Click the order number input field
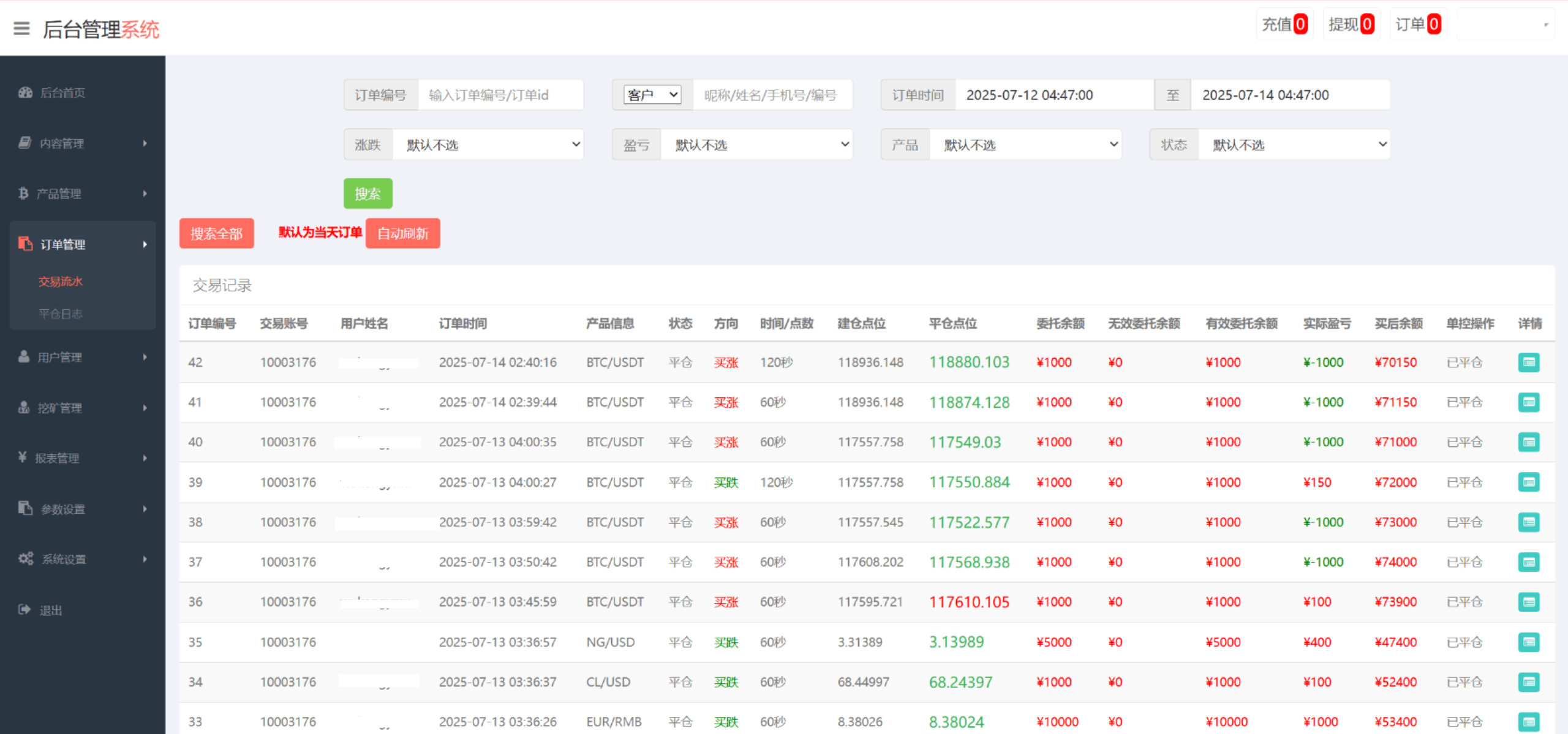This screenshot has width=1568, height=734. click(x=501, y=94)
